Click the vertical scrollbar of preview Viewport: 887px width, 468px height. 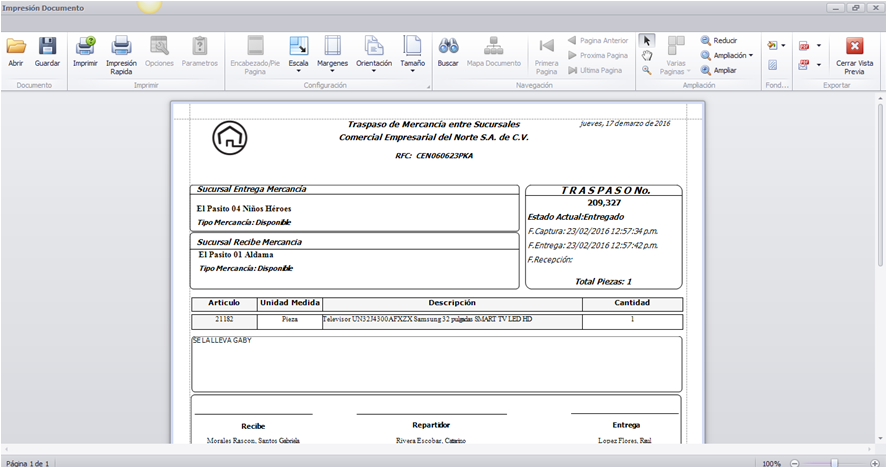880,268
